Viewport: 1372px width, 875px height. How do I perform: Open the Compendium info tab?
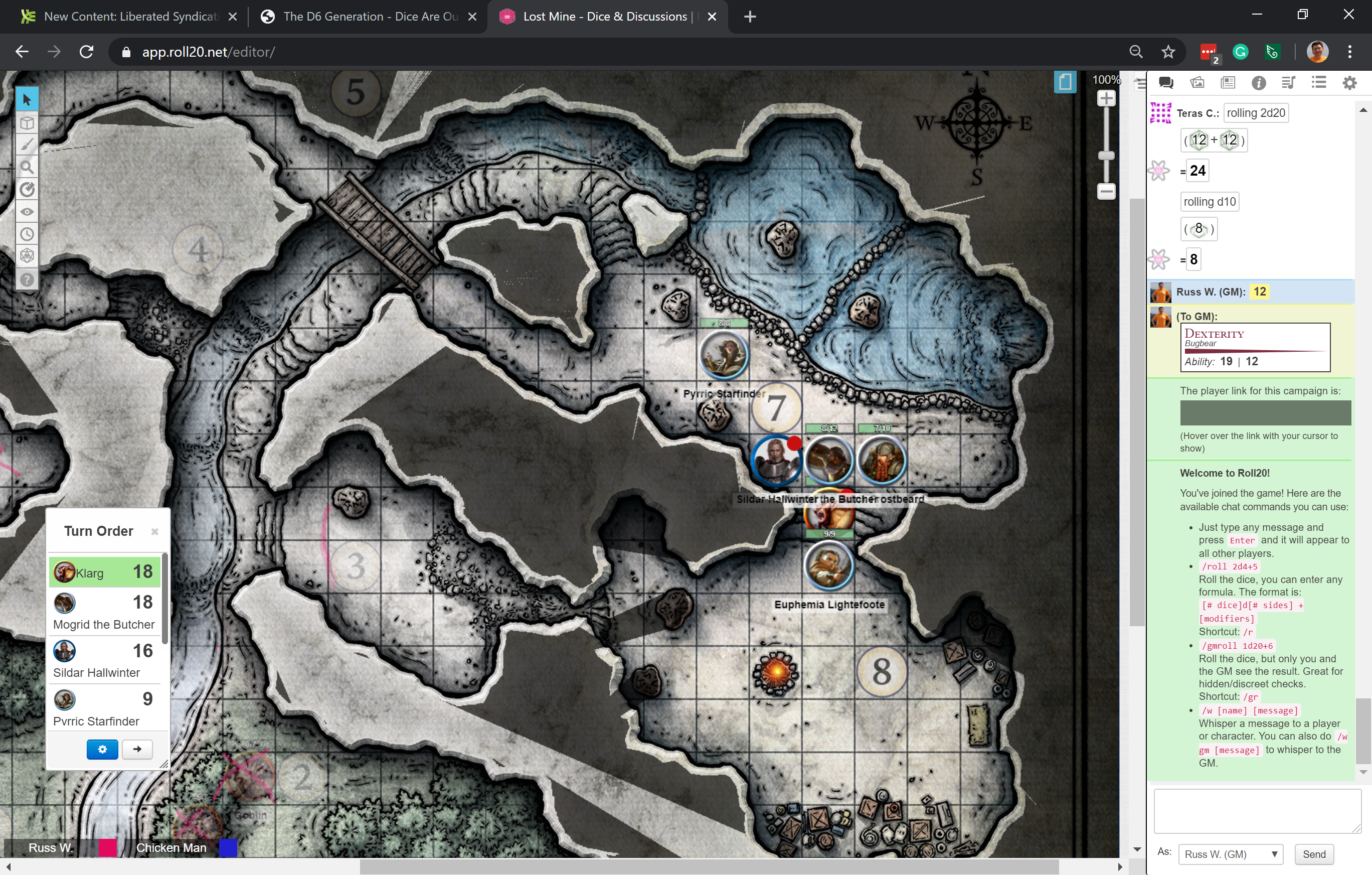tap(1259, 83)
